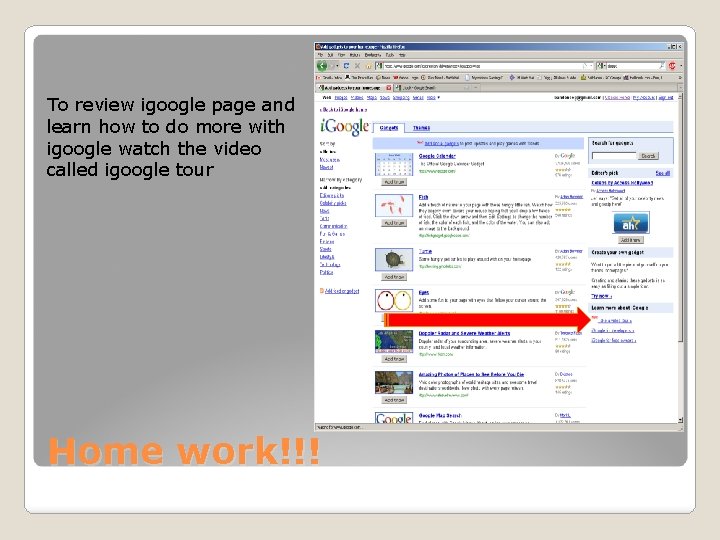Open the Edit menu

(330, 55)
